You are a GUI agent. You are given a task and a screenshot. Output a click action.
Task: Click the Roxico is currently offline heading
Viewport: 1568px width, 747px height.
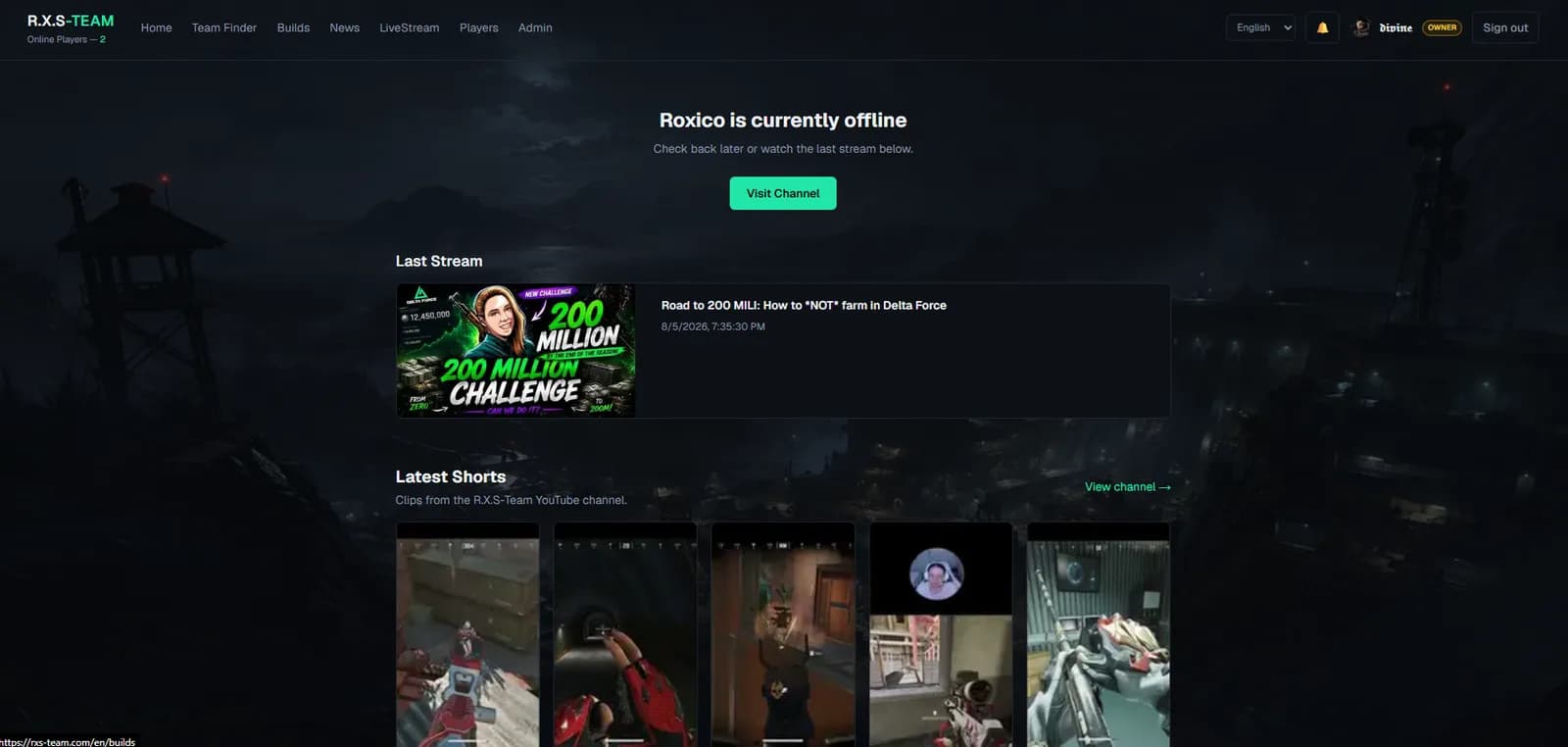tap(783, 120)
